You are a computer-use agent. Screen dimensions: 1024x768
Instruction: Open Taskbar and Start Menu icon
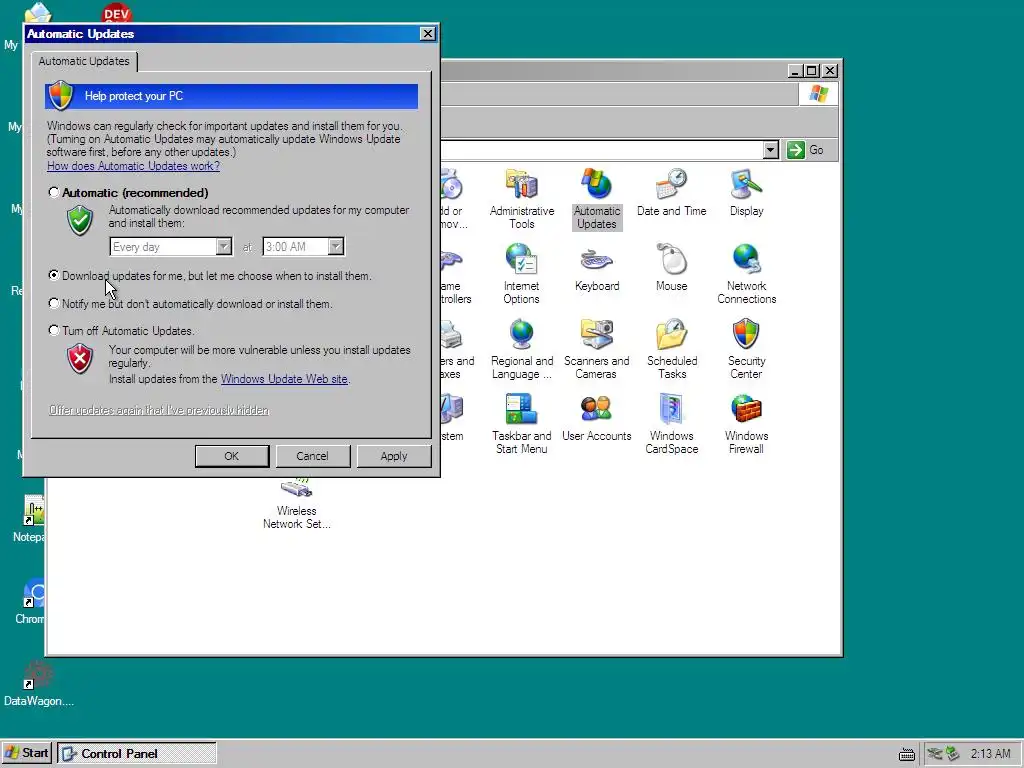pyautogui.click(x=521, y=424)
